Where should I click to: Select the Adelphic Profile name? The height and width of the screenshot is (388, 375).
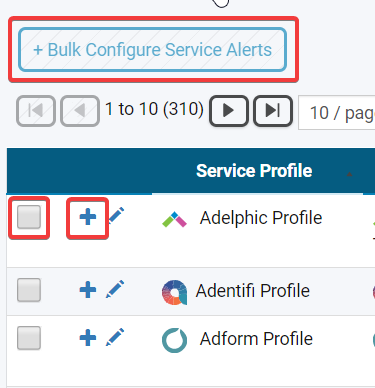tap(261, 218)
